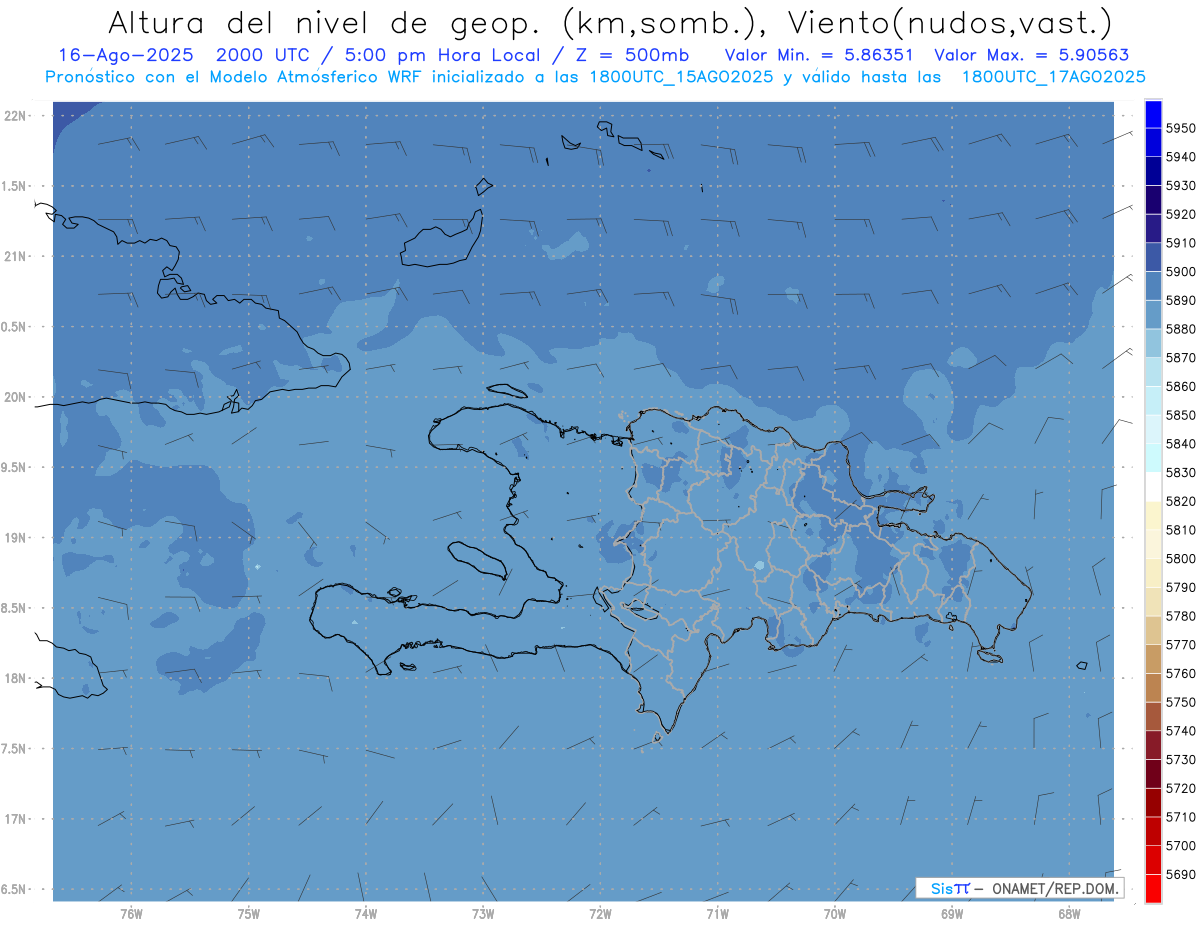Click the '68W' longitude axis label
The height and width of the screenshot is (927, 1200).
pos(1069,914)
